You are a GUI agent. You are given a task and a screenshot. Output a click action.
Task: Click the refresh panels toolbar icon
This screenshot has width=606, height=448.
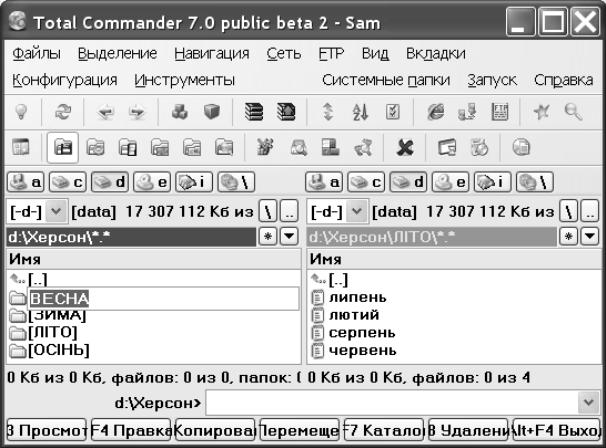[x=63, y=112]
